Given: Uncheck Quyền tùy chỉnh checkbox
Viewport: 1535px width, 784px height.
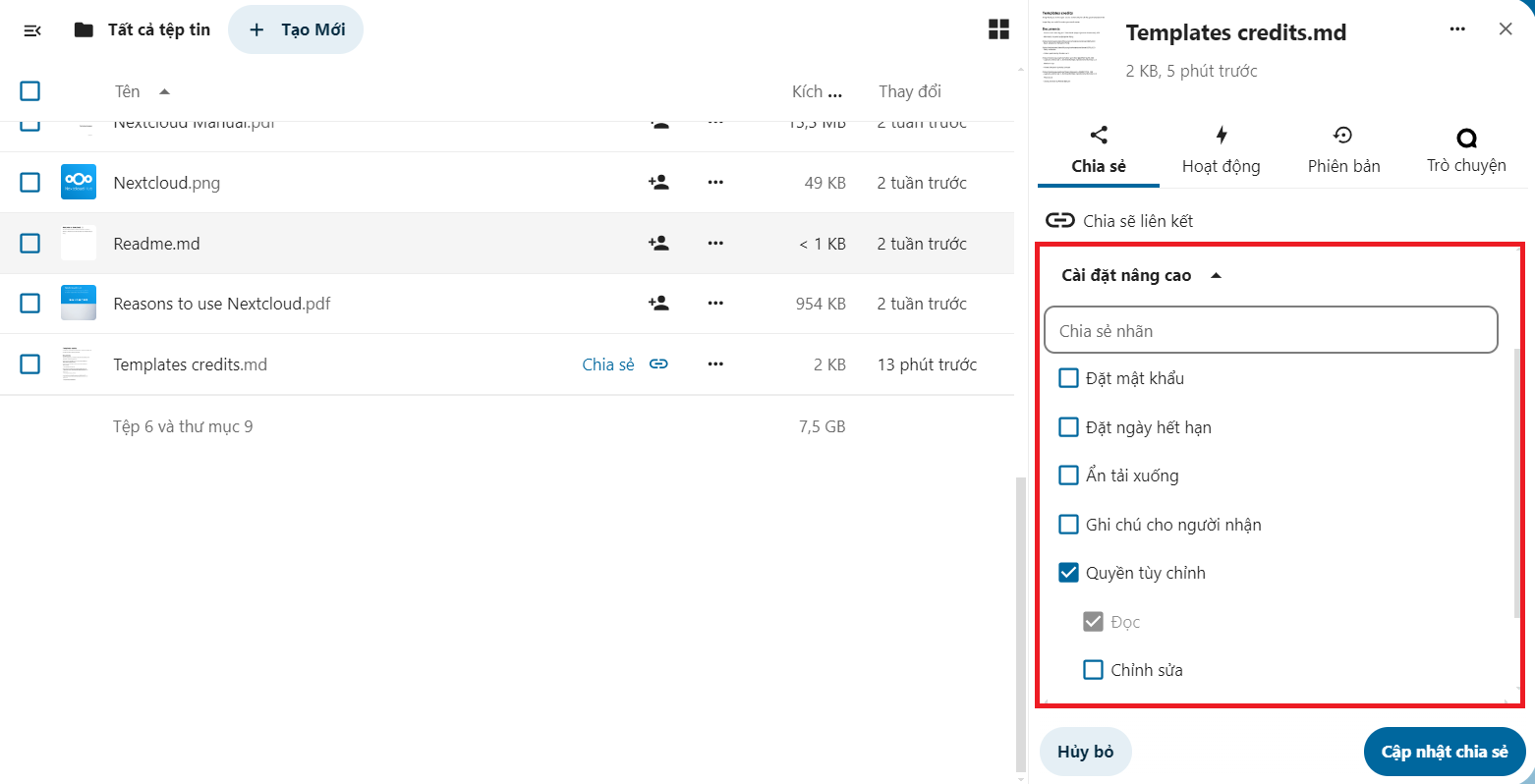Looking at the screenshot, I should pyautogui.click(x=1068, y=573).
